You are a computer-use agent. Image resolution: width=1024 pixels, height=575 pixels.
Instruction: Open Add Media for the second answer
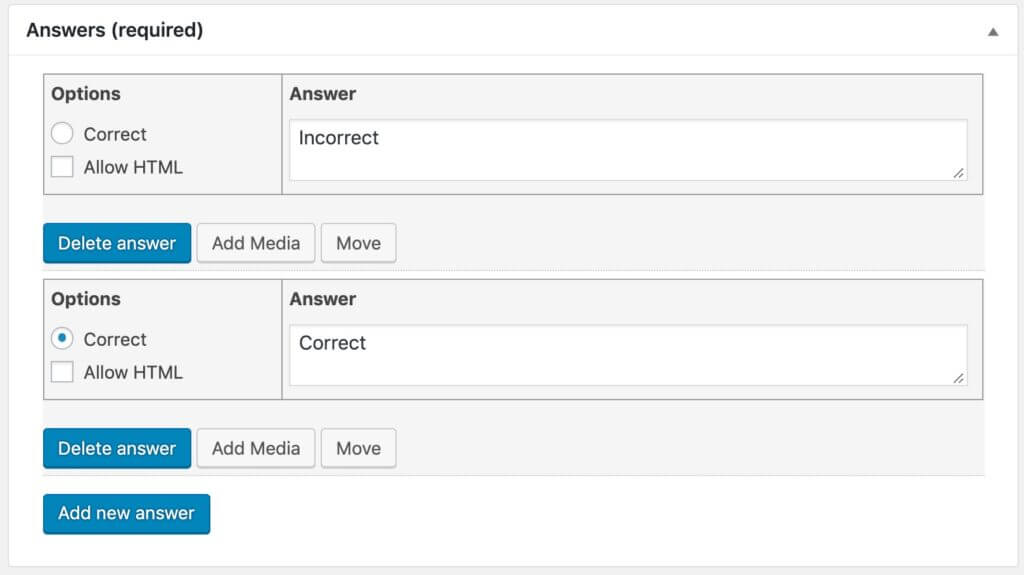pyautogui.click(x=255, y=448)
